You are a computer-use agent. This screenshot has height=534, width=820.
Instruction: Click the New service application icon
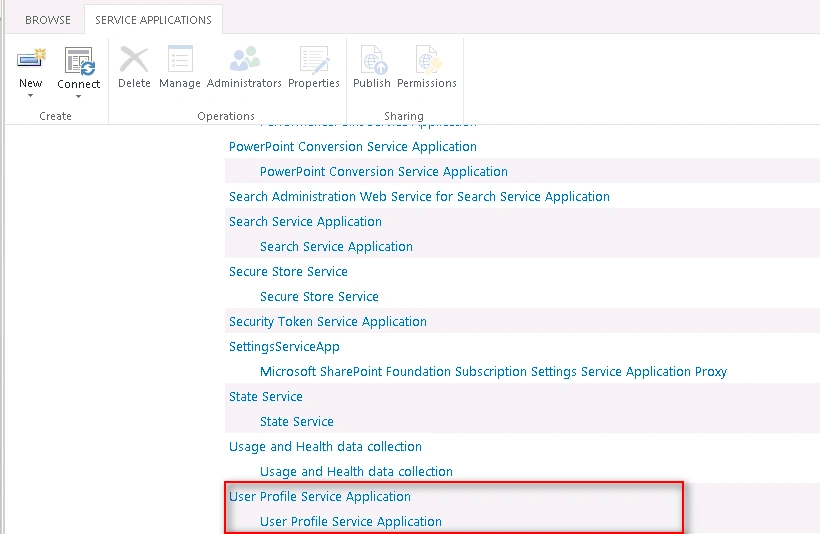(31, 60)
